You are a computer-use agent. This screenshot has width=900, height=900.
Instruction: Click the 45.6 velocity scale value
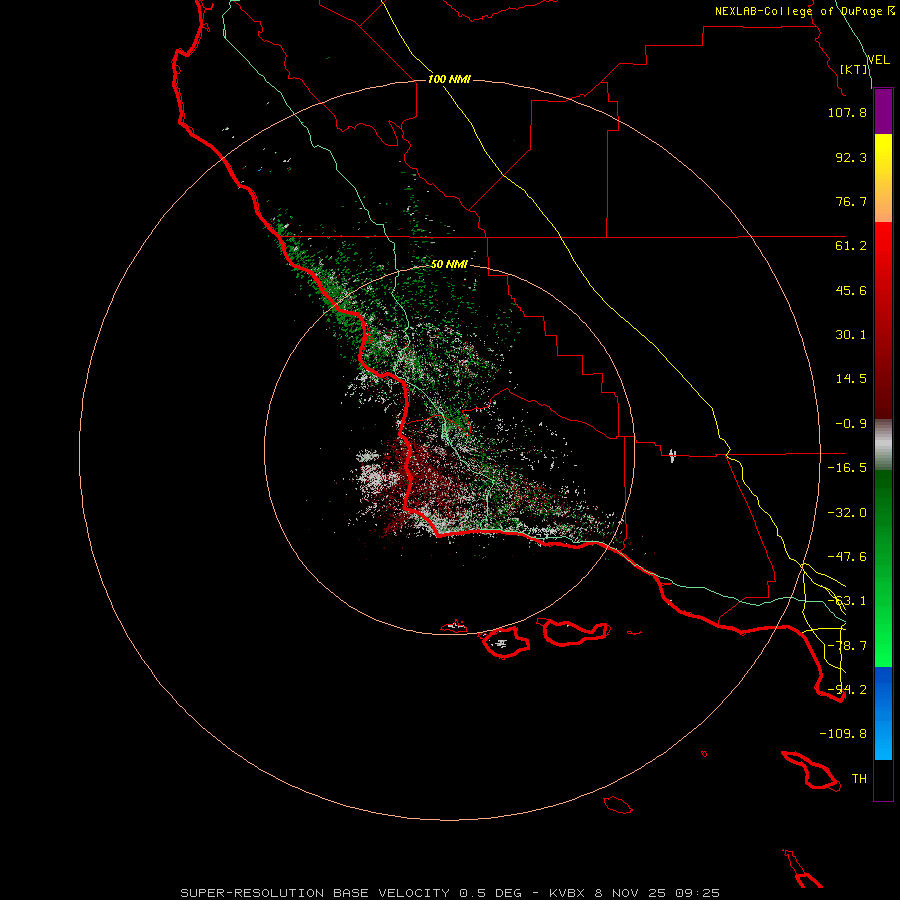[x=851, y=290]
